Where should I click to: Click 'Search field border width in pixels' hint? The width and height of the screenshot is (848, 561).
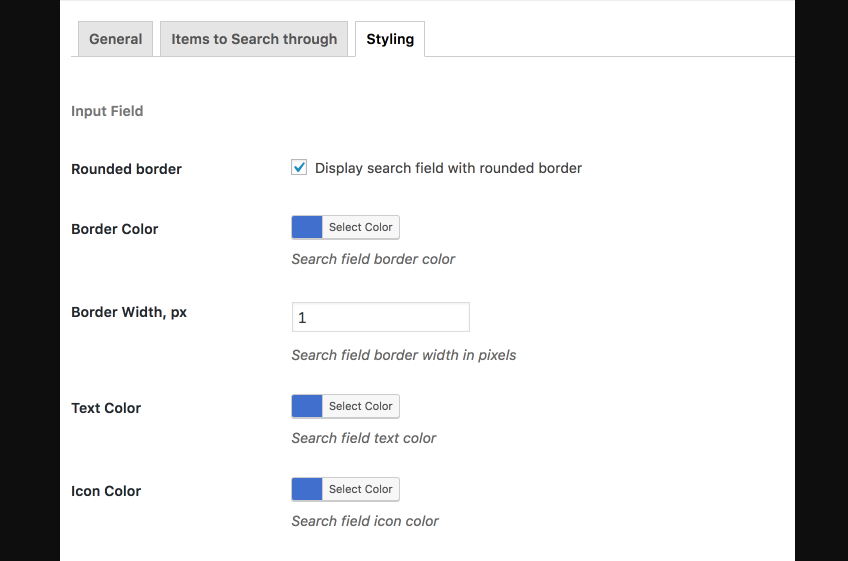click(x=404, y=355)
